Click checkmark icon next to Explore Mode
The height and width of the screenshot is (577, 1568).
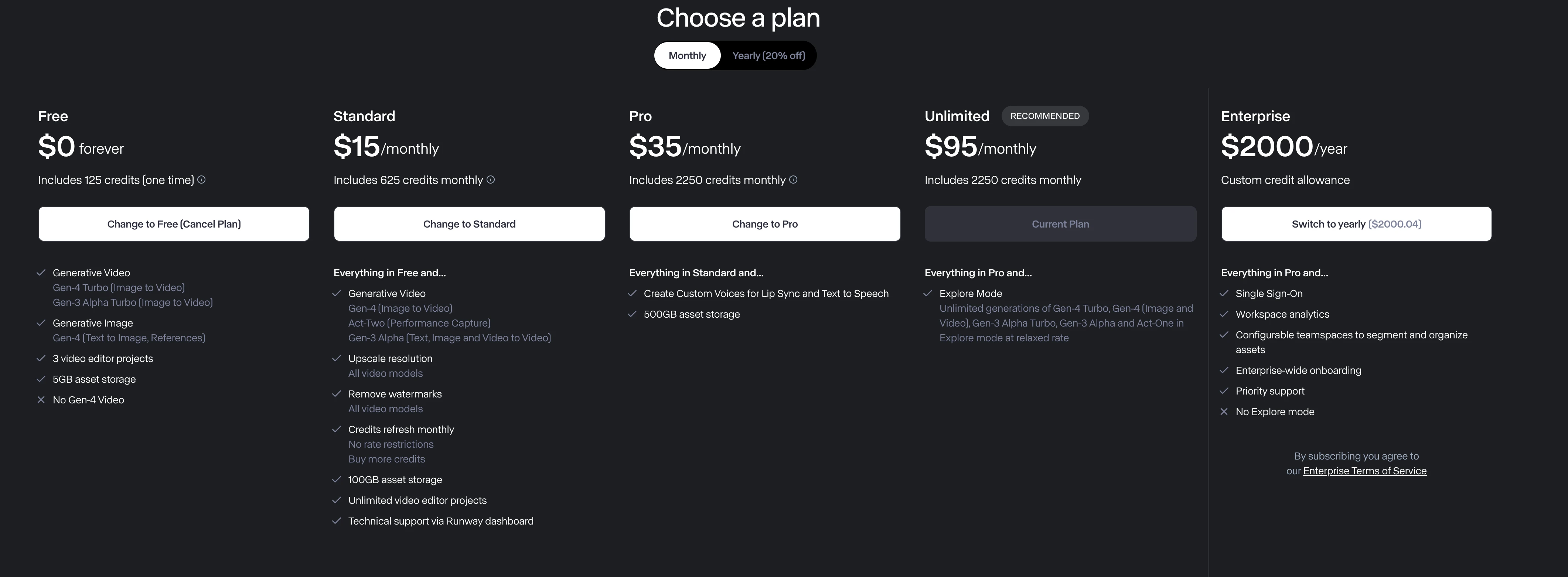point(928,293)
